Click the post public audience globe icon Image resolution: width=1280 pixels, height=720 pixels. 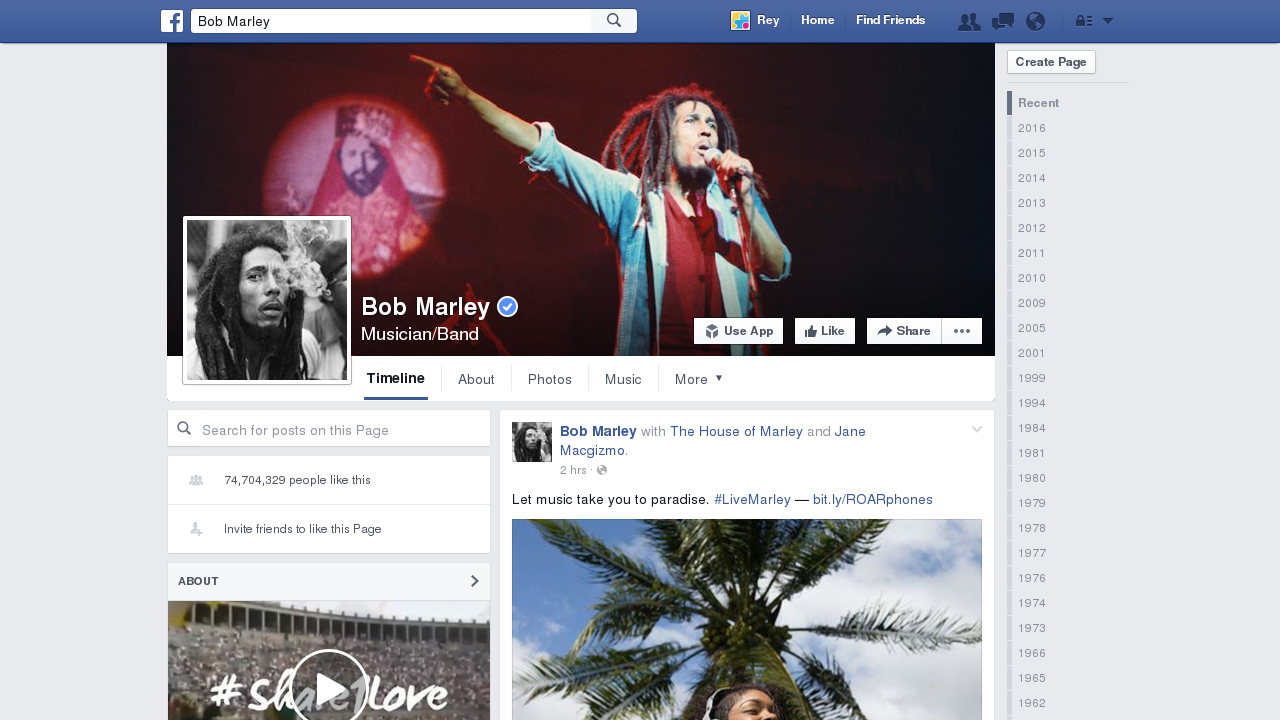(x=602, y=470)
